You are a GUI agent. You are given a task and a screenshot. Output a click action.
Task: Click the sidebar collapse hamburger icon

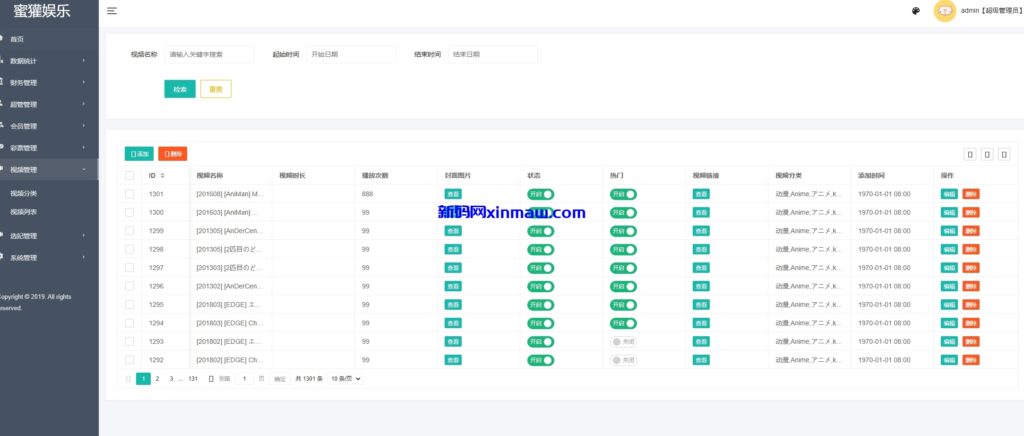111,11
